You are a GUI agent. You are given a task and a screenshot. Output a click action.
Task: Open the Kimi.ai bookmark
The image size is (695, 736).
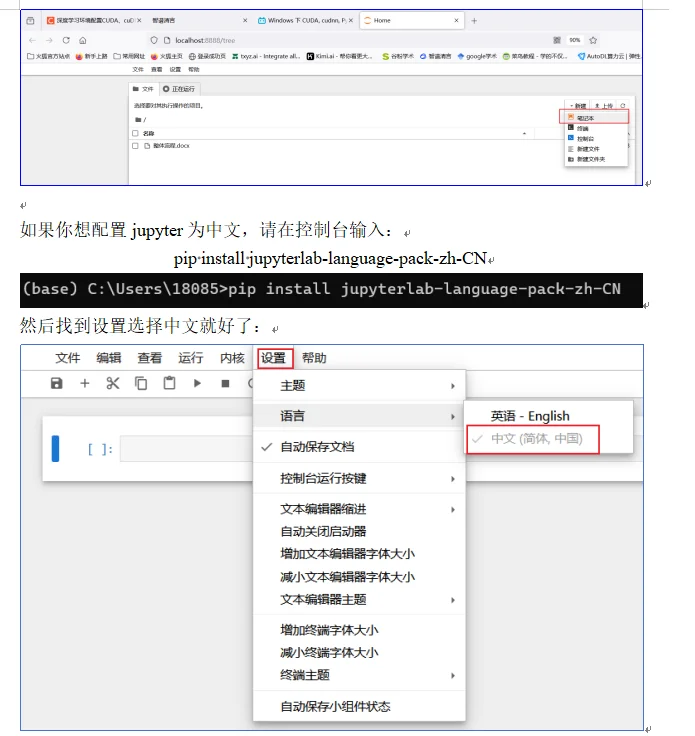pyautogui.click(x=340, y=56)
